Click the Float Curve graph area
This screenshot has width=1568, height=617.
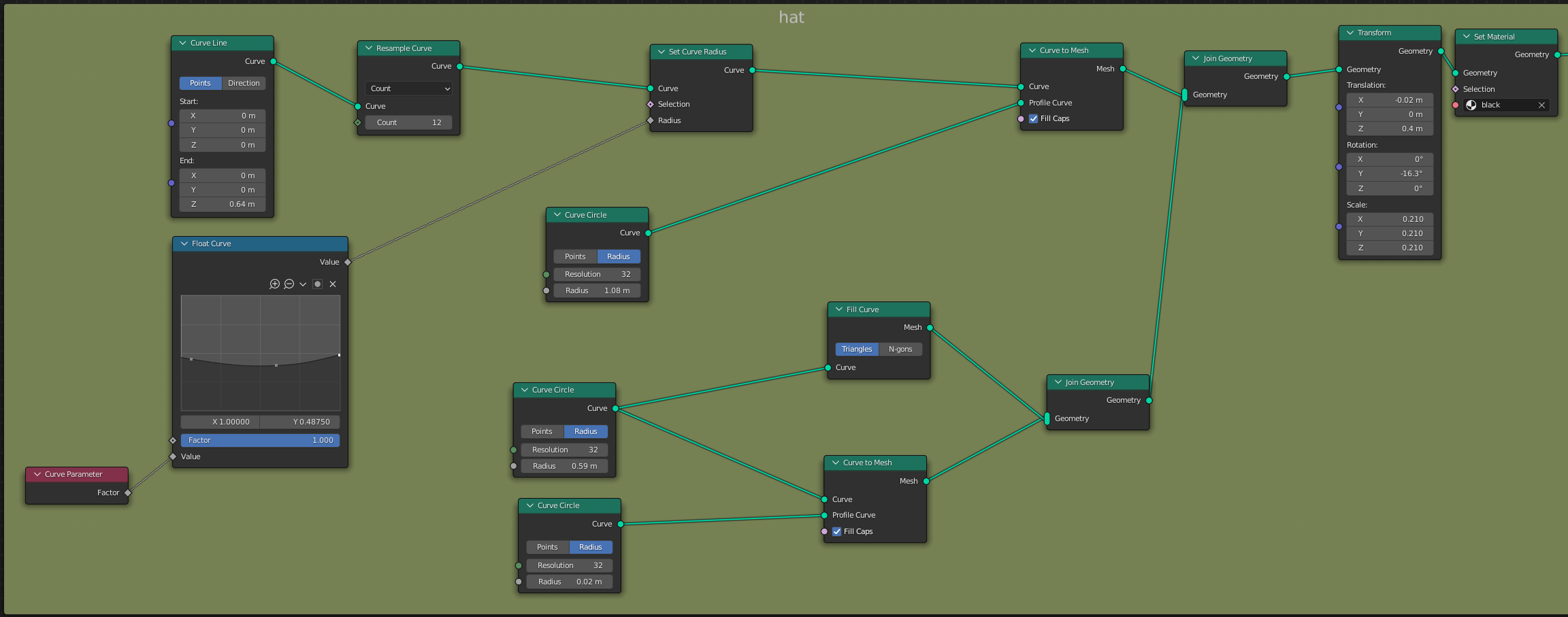click(260, 352)
